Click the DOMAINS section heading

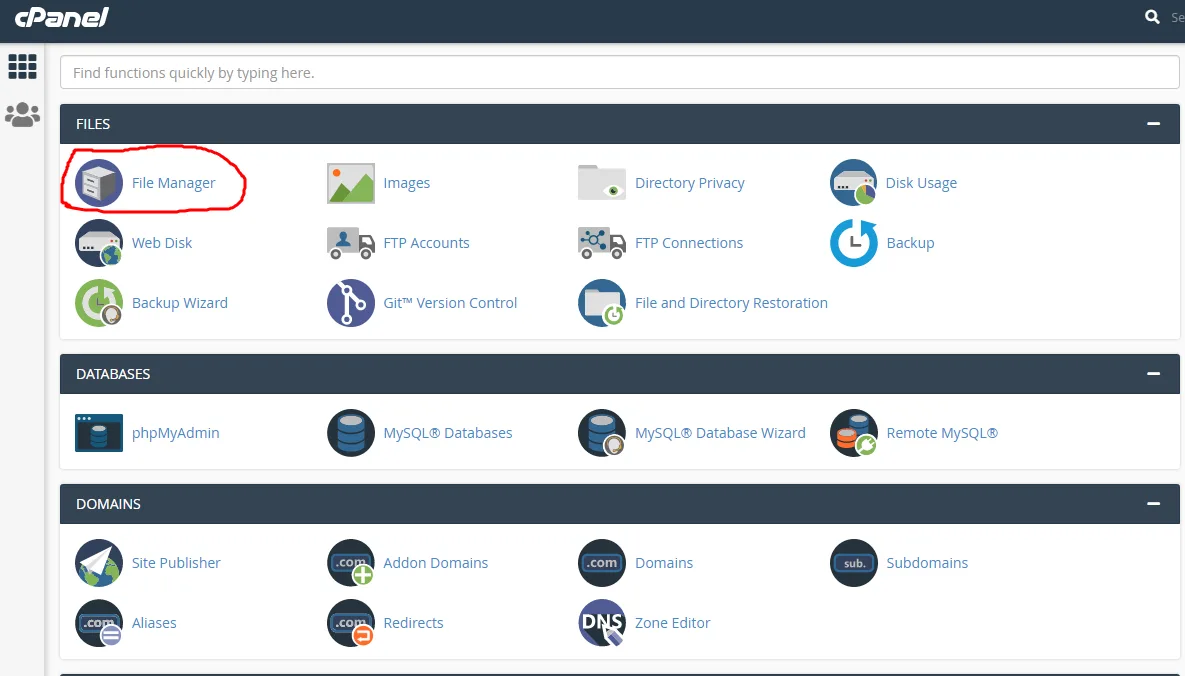[x=108, y=504]
